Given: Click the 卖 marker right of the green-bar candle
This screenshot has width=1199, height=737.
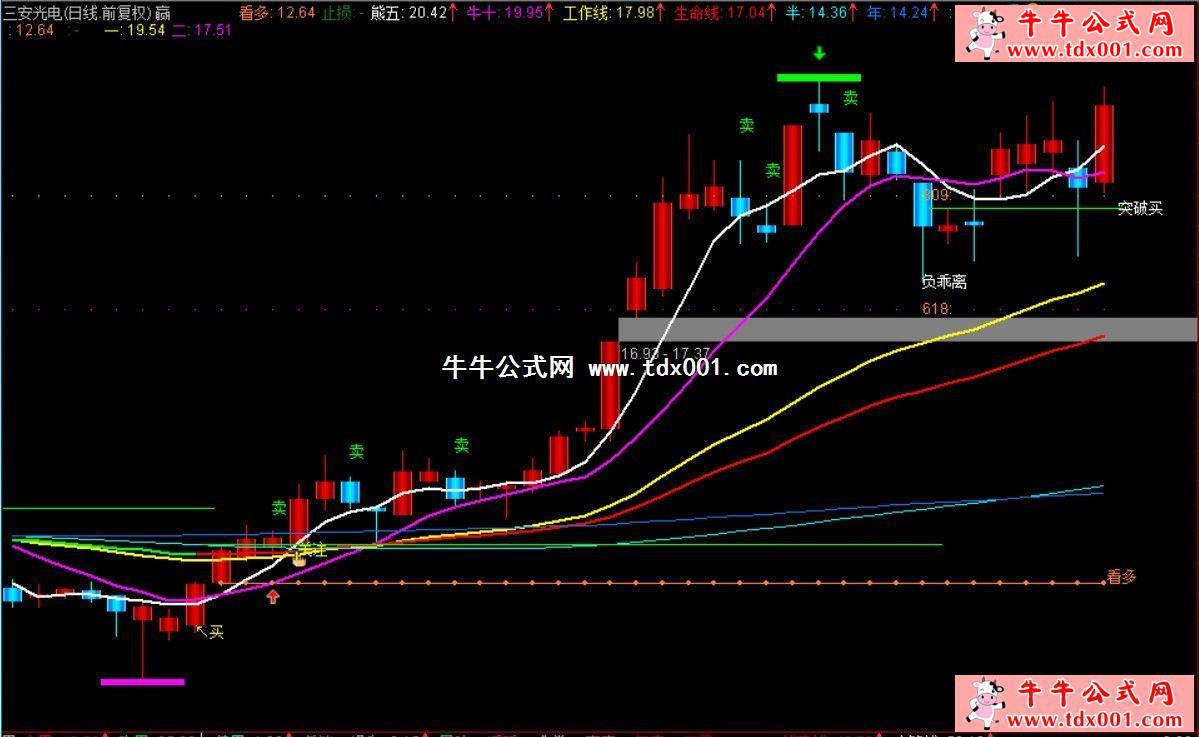Looking at the screenshot, I should [x=850, y=98].
